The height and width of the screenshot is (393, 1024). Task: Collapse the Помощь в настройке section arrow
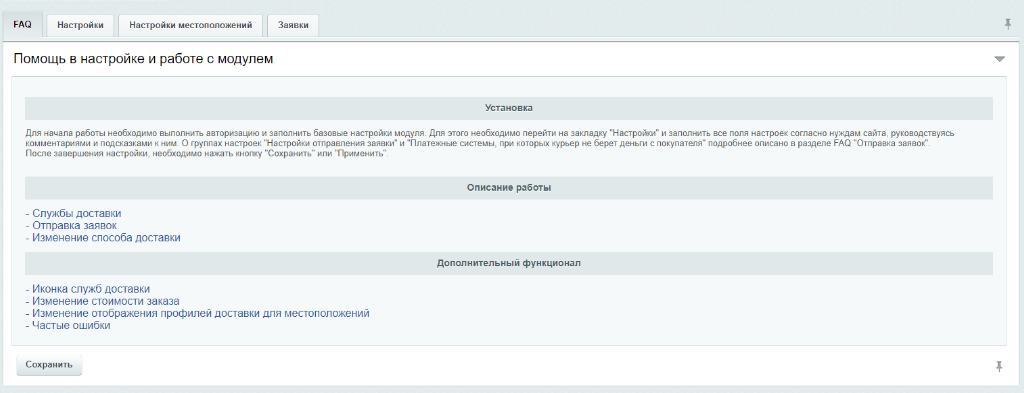point(999,59)
